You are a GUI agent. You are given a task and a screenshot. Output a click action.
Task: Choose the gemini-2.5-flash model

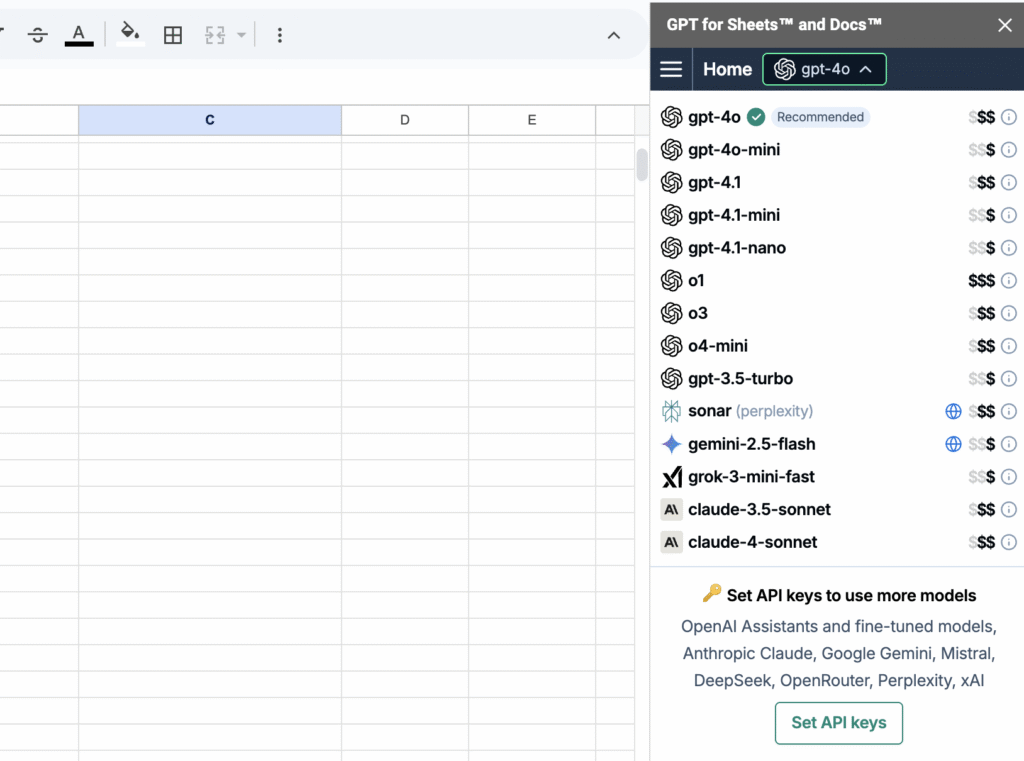(838, 444)
